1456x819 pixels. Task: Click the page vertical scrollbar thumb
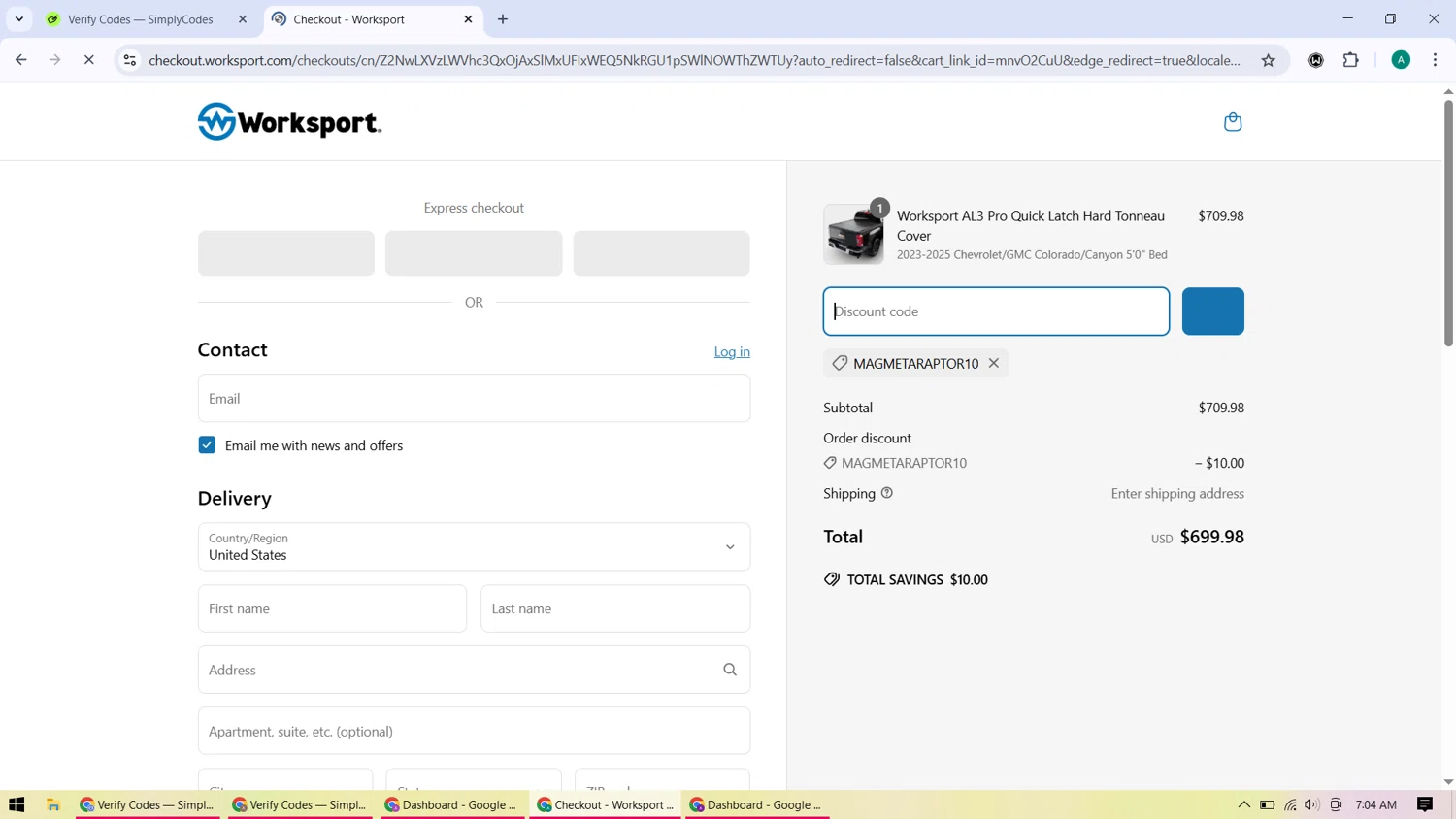[1448, 222]
